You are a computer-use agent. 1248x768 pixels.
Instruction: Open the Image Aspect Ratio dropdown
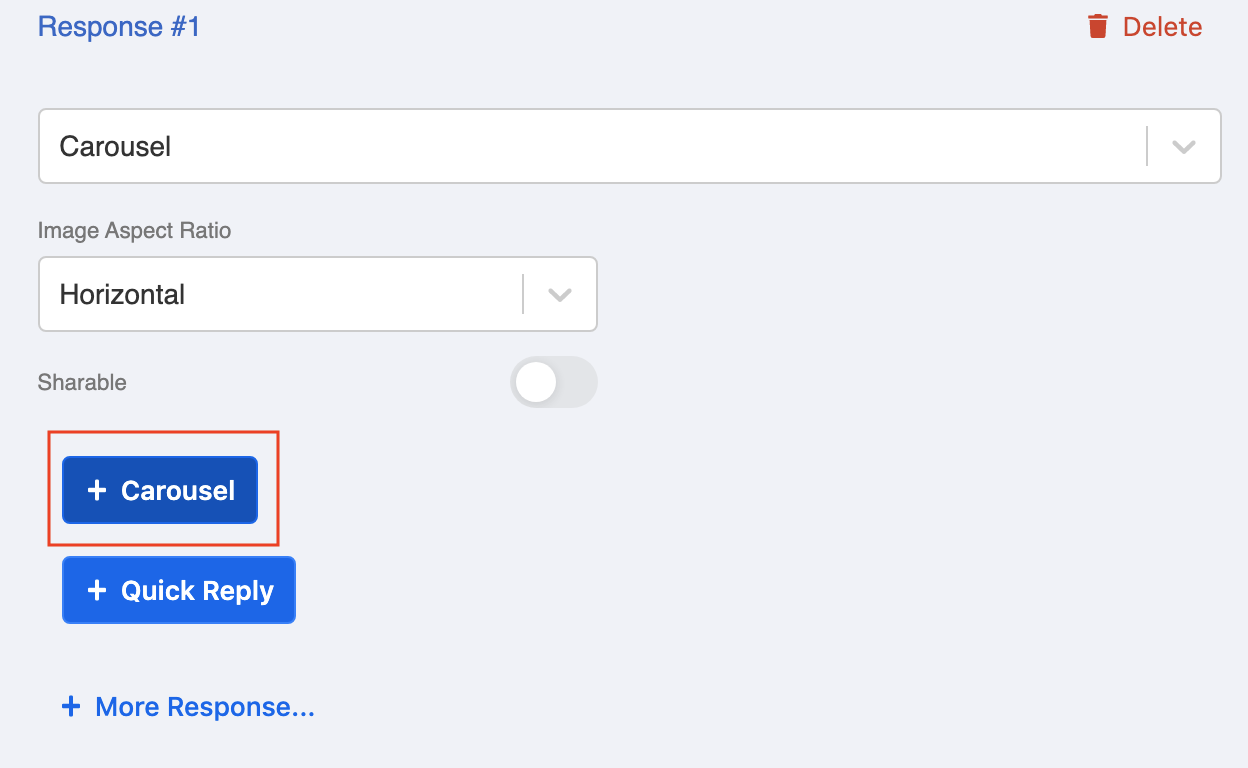[x=300, y=295]
